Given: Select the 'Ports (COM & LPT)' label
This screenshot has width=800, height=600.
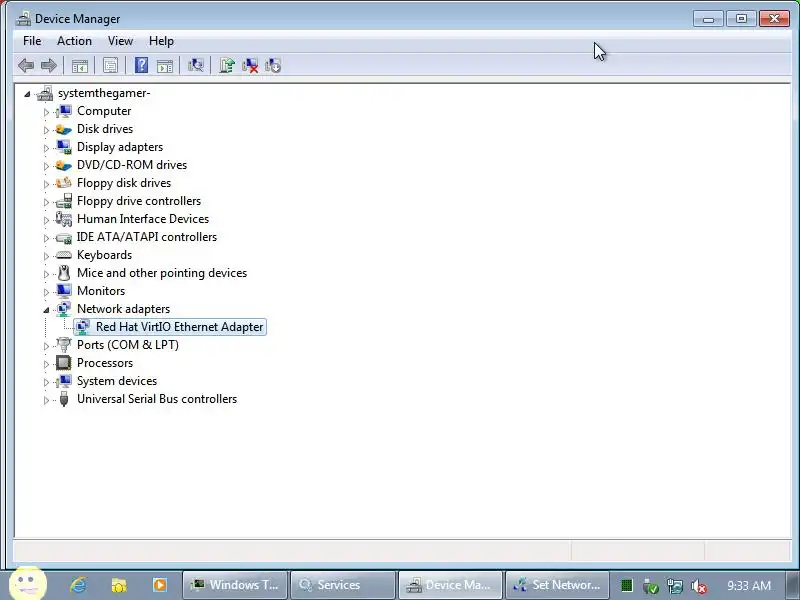Looking at the screenshot, I should 128,345.
